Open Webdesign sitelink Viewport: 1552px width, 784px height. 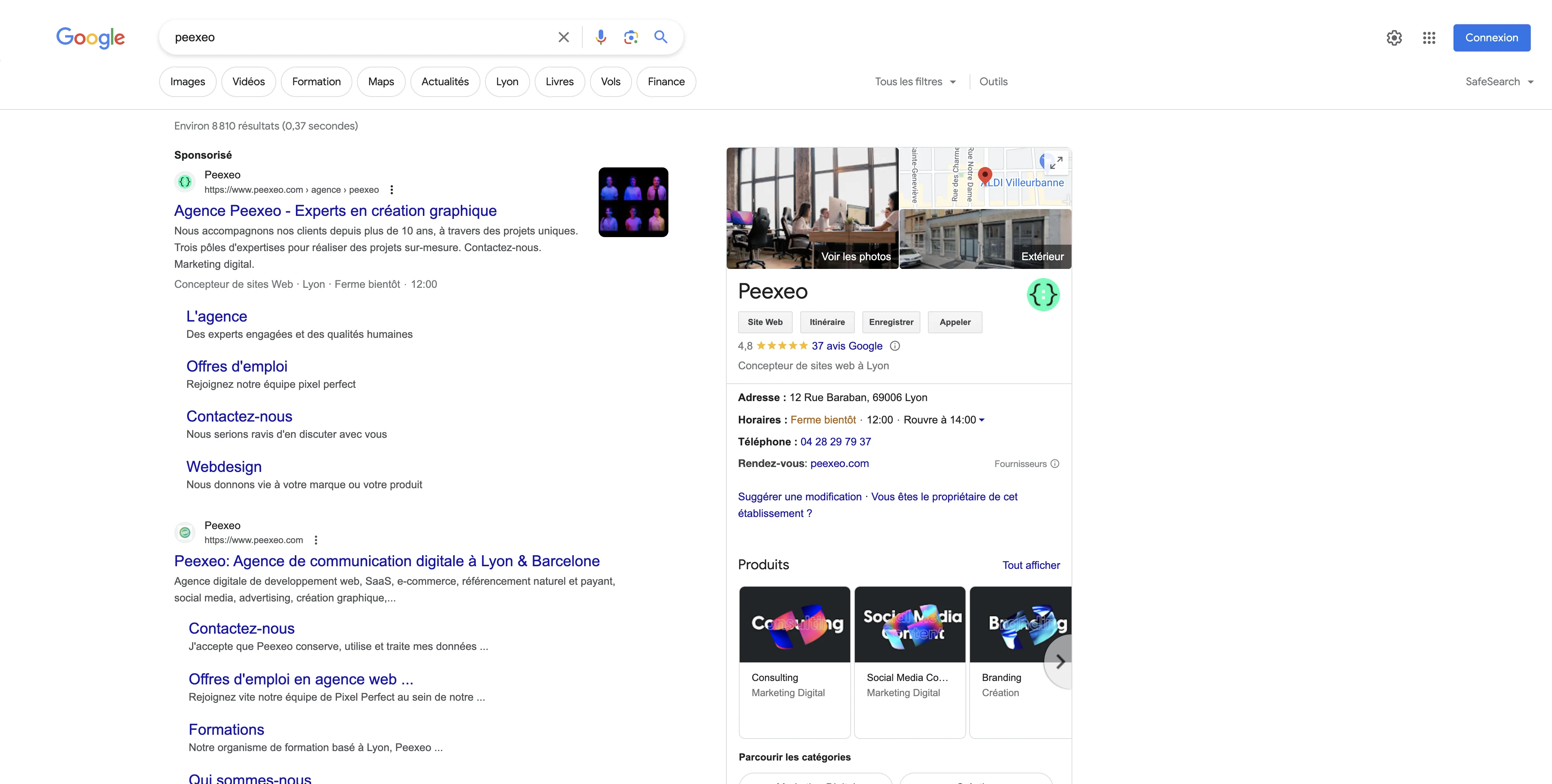tap(224, 467)
